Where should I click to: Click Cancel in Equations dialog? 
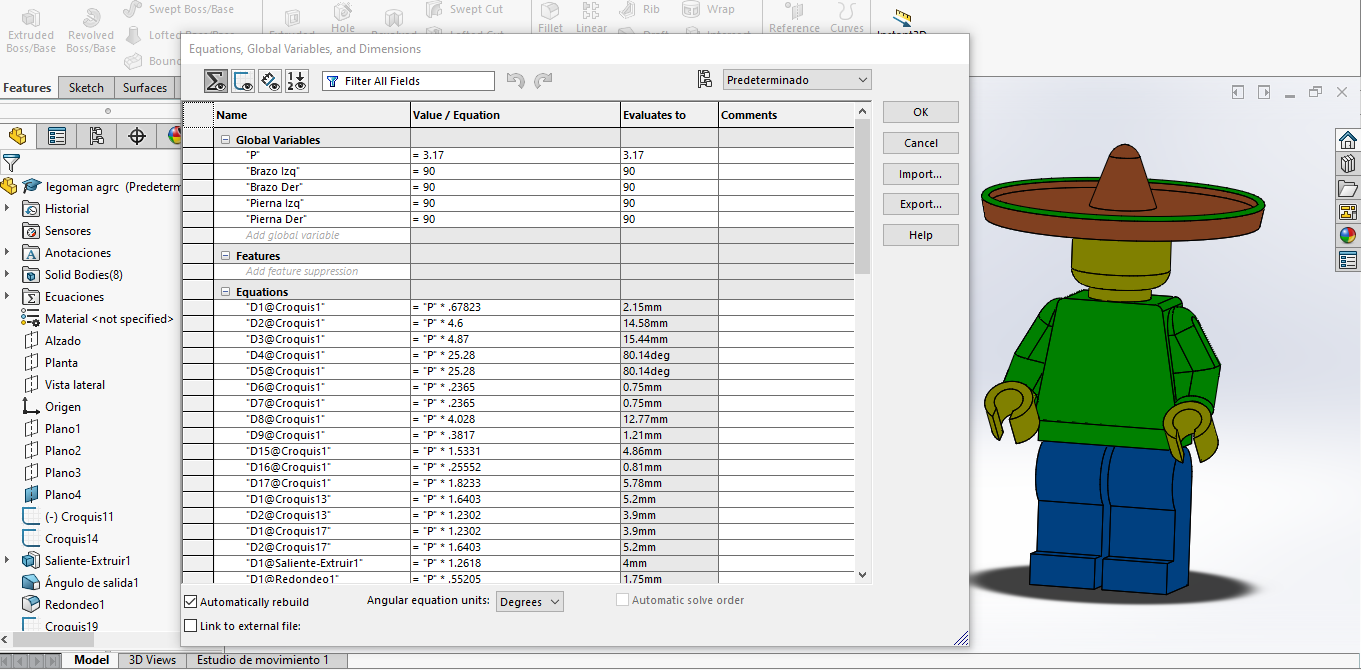tap(921, 143)
